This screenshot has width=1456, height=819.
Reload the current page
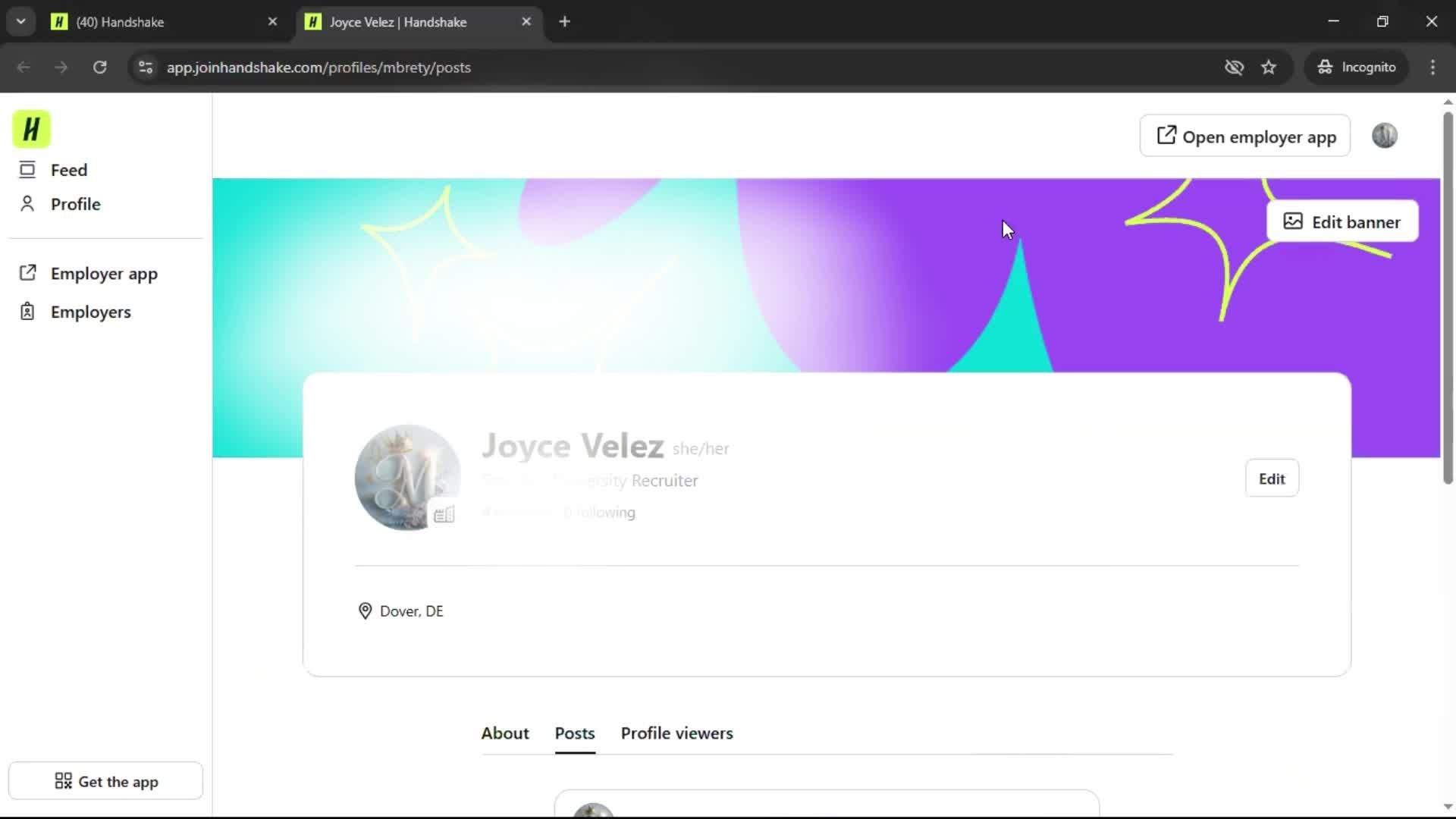tap(99, 67)
